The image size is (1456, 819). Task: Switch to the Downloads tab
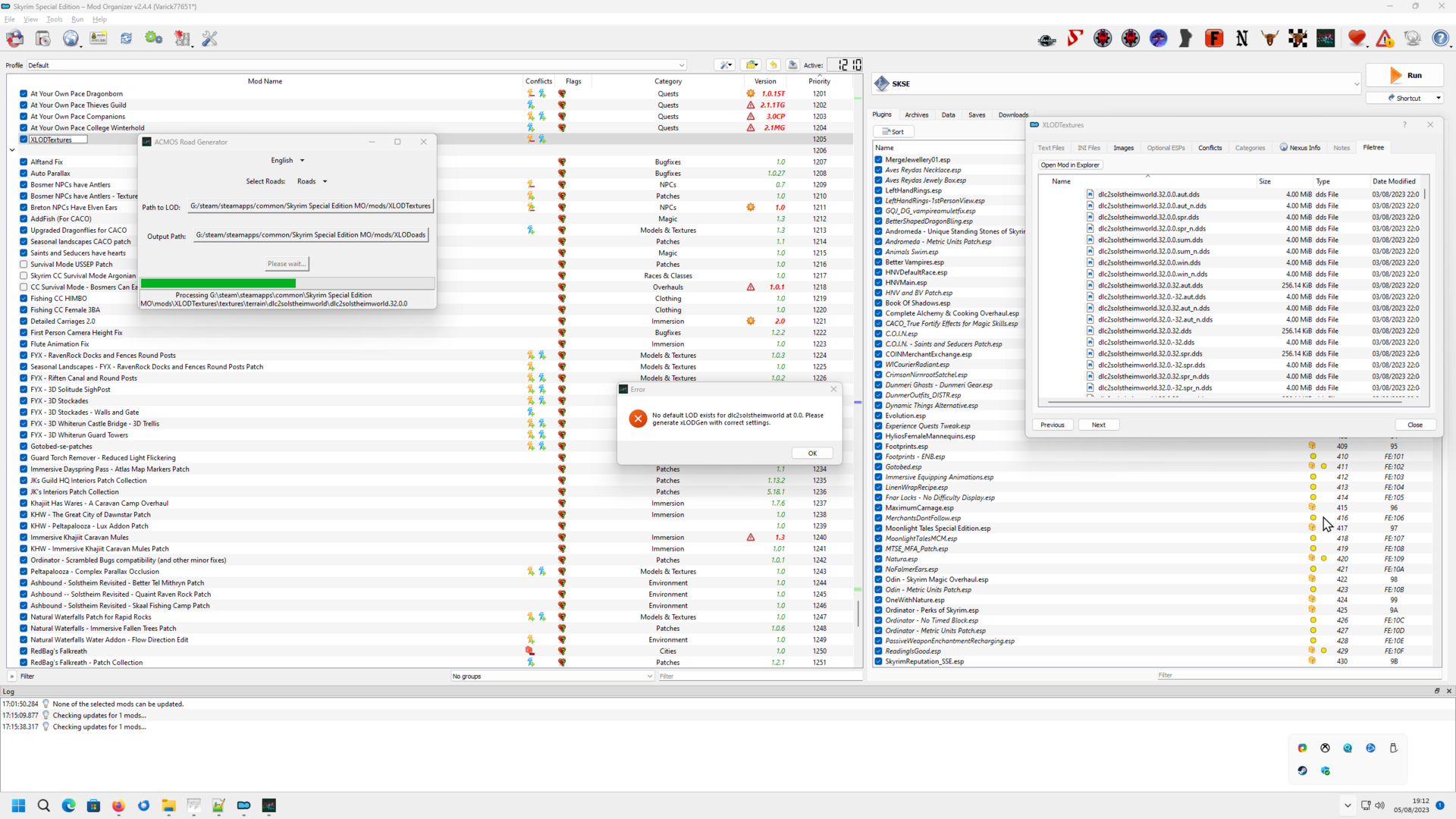point(1013,115)
